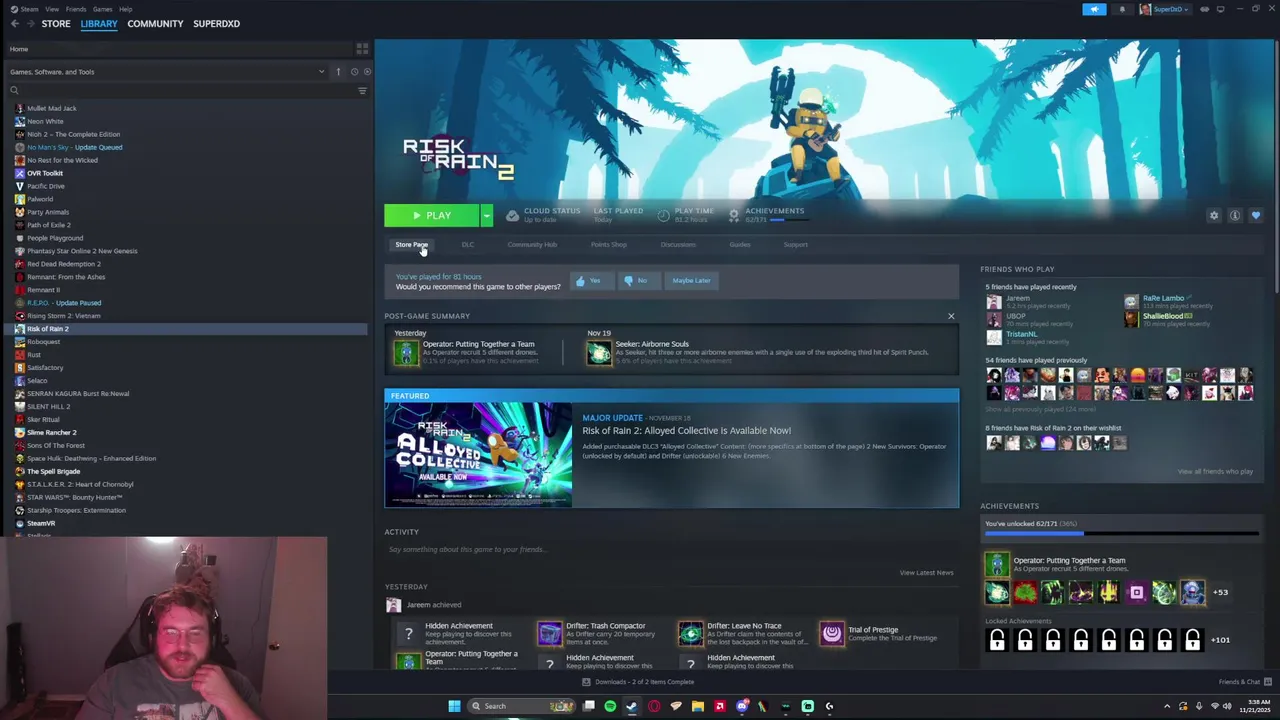This screenshot has width=1280, height=720.
Task: Open the Friends menu
Action: (76, 9)
